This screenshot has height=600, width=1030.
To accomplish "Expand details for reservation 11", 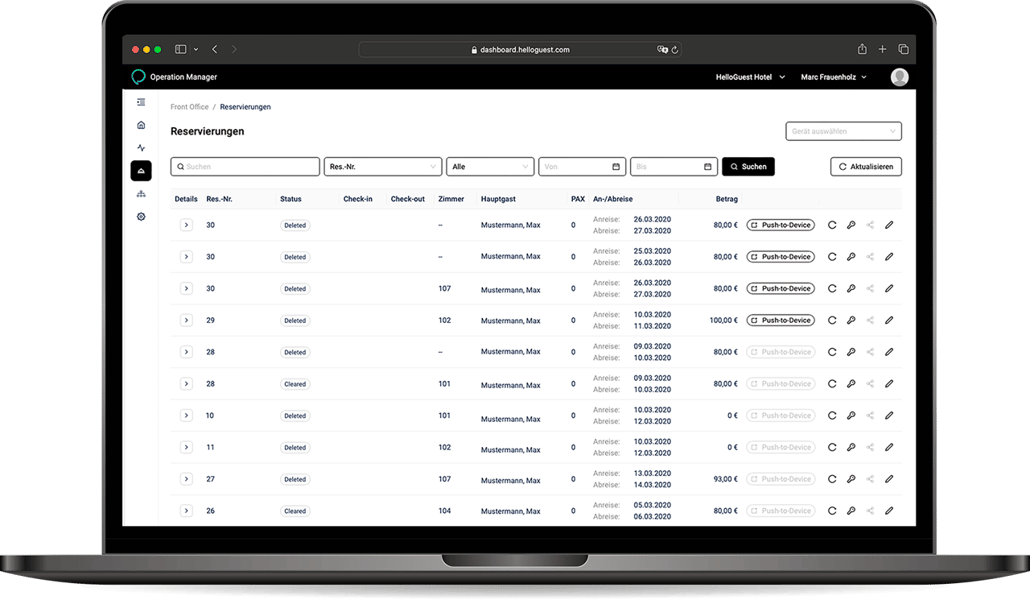I will pyautogui.click(x=187, y=448).
